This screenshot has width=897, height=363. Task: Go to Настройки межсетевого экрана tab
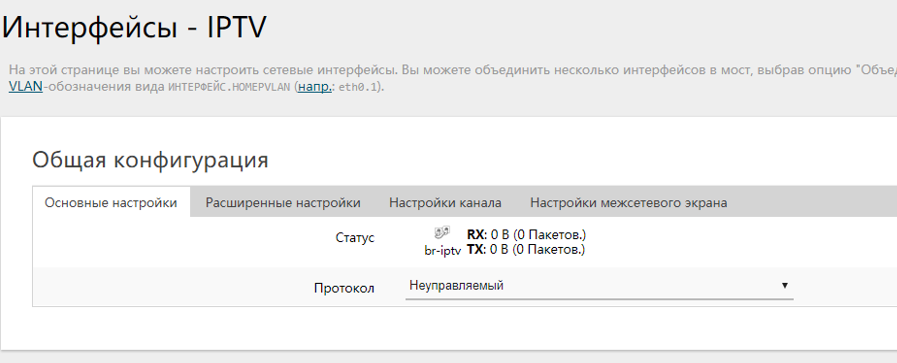tap(629, 202)
